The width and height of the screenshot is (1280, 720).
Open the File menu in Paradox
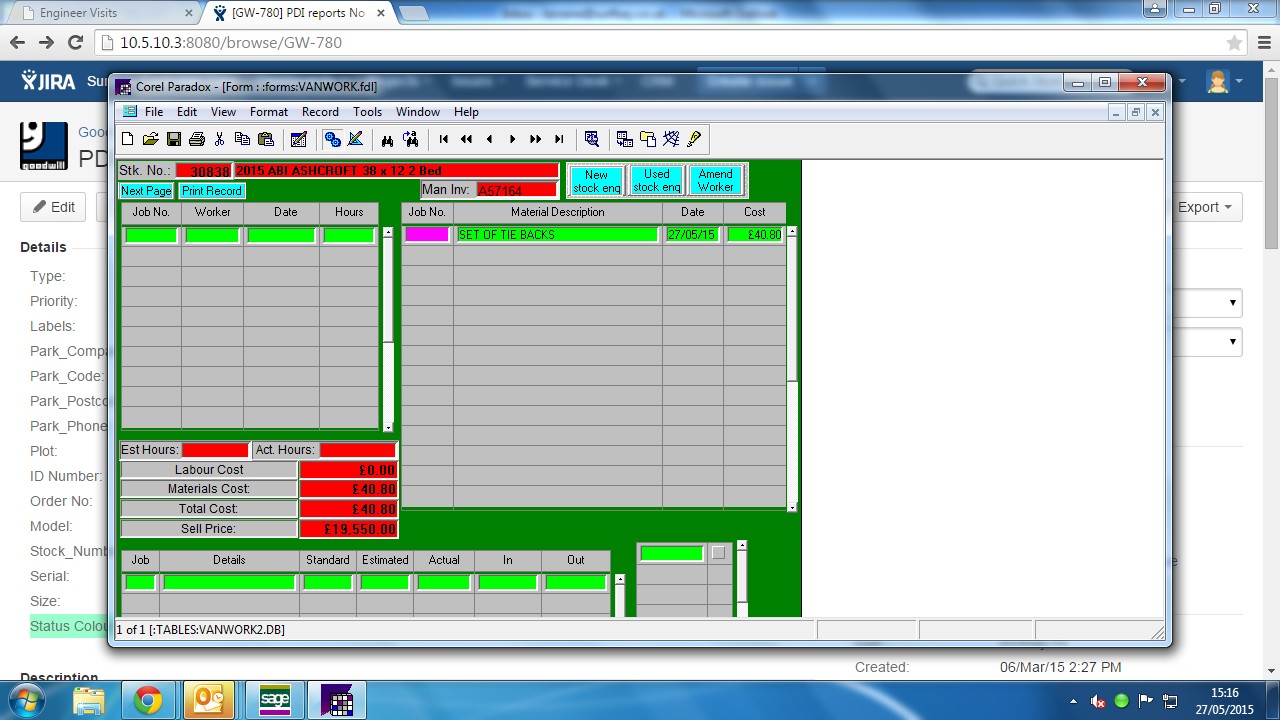click(154, 112)
